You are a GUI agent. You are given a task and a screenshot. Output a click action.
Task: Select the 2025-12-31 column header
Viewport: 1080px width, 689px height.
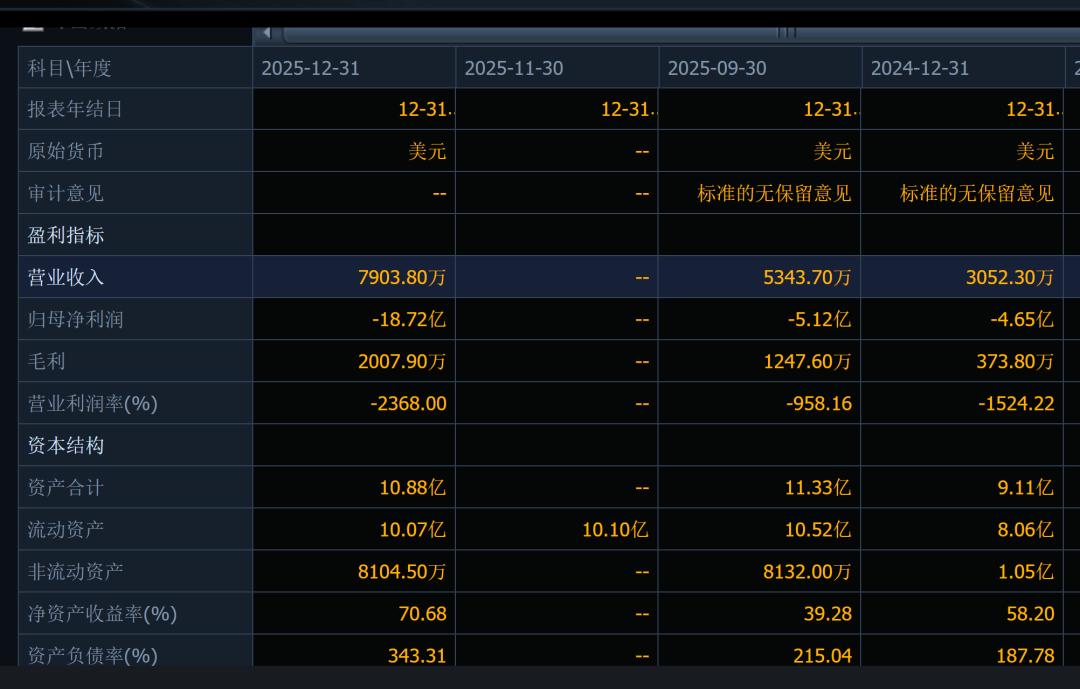pos(310,68)
